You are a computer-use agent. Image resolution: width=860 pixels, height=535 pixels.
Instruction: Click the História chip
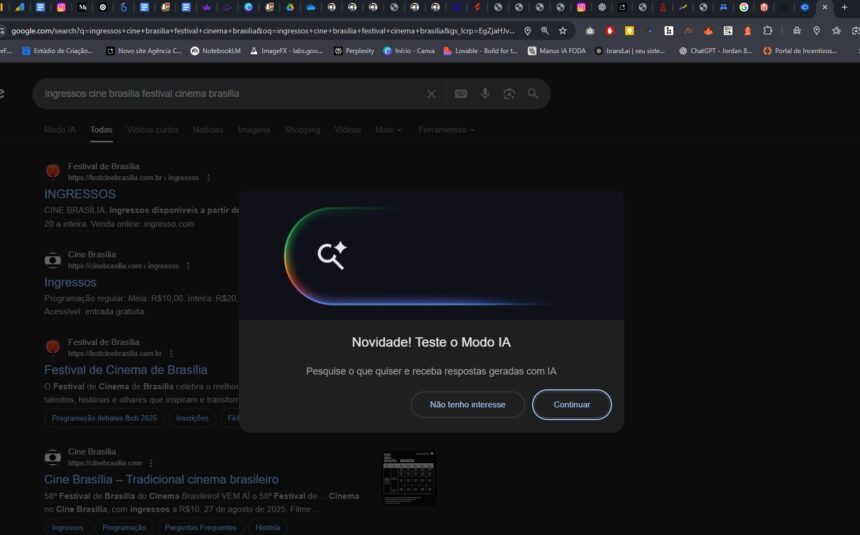[x=268, y=527]
